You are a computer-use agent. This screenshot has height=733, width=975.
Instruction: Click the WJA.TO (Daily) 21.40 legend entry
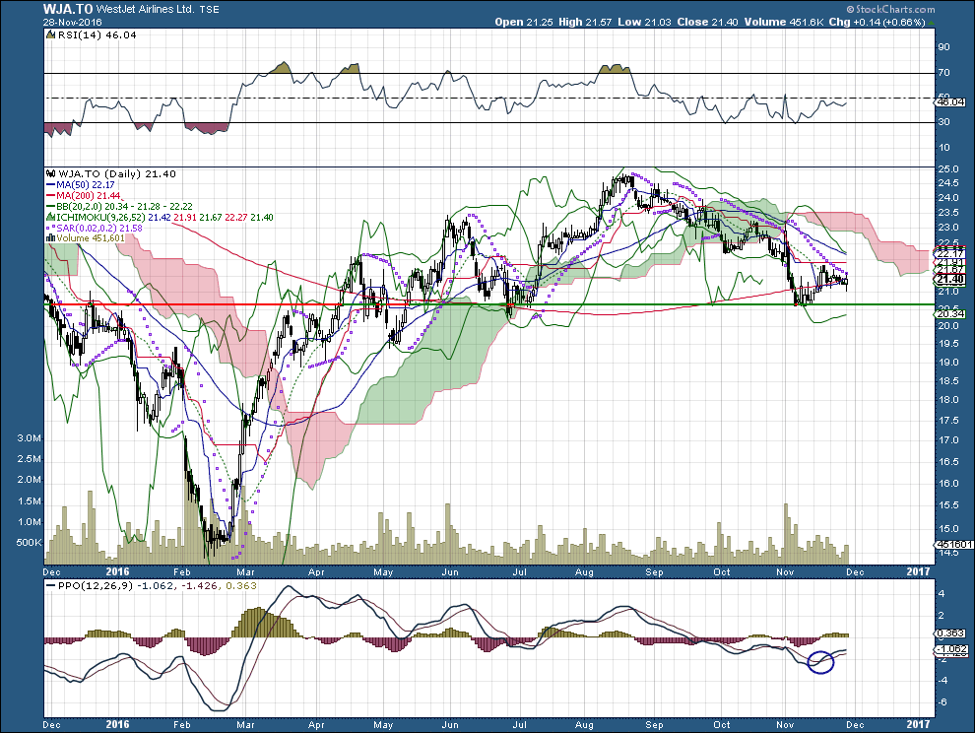tap(117, 174)
